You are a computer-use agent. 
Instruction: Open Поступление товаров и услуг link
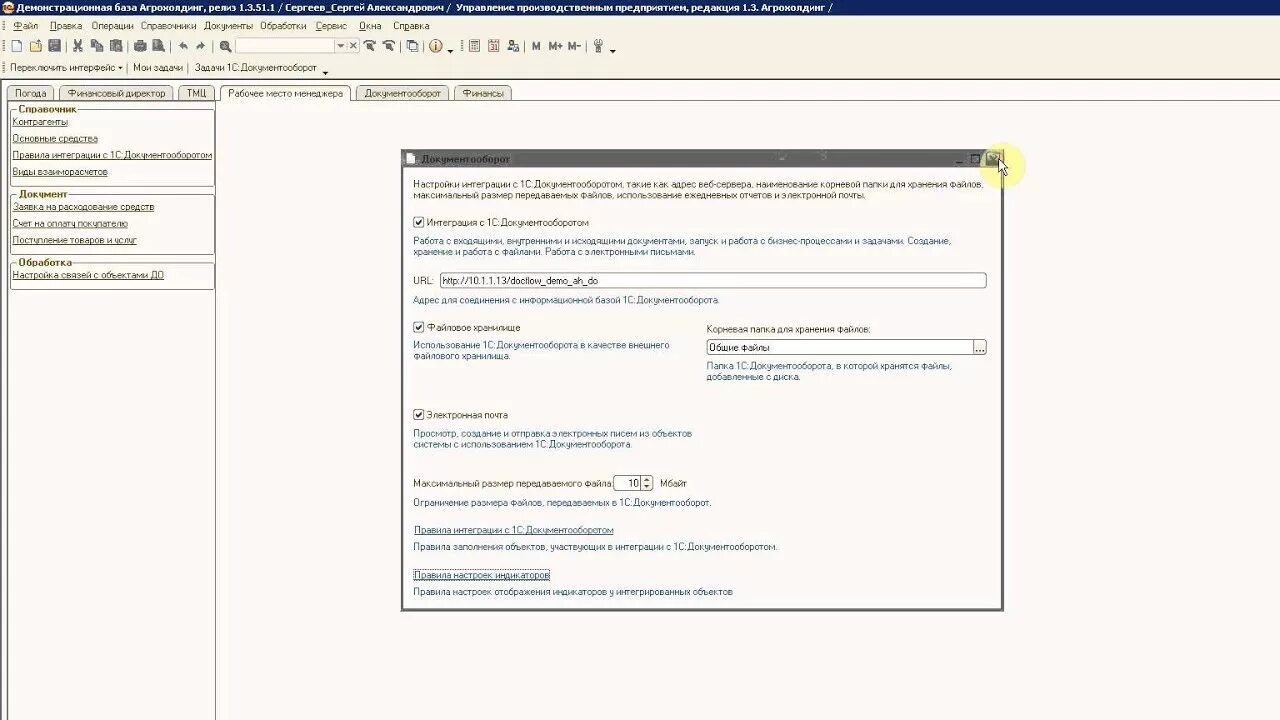[75, 240]
